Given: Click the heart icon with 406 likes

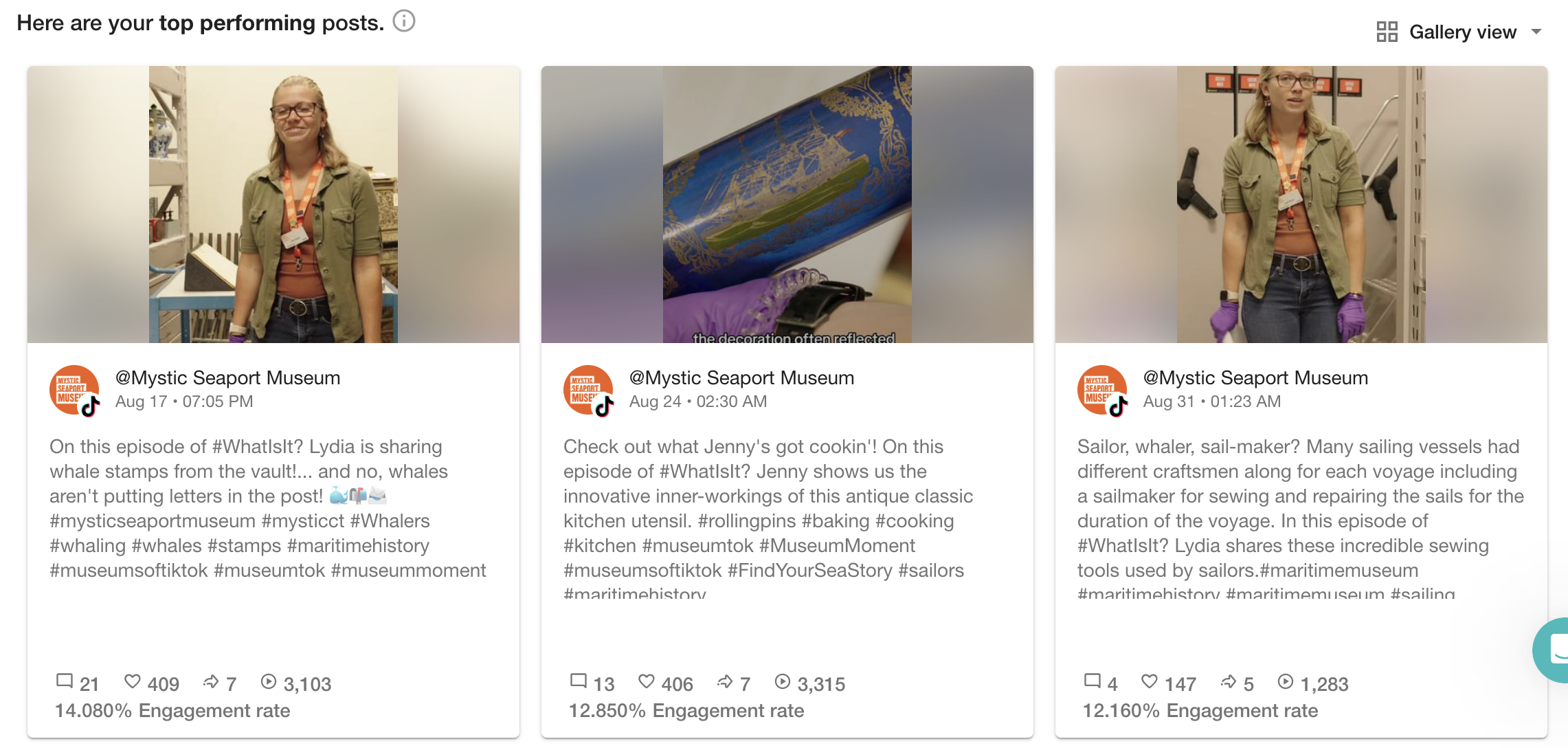Looking at the screenshot, I should [647, 681].
